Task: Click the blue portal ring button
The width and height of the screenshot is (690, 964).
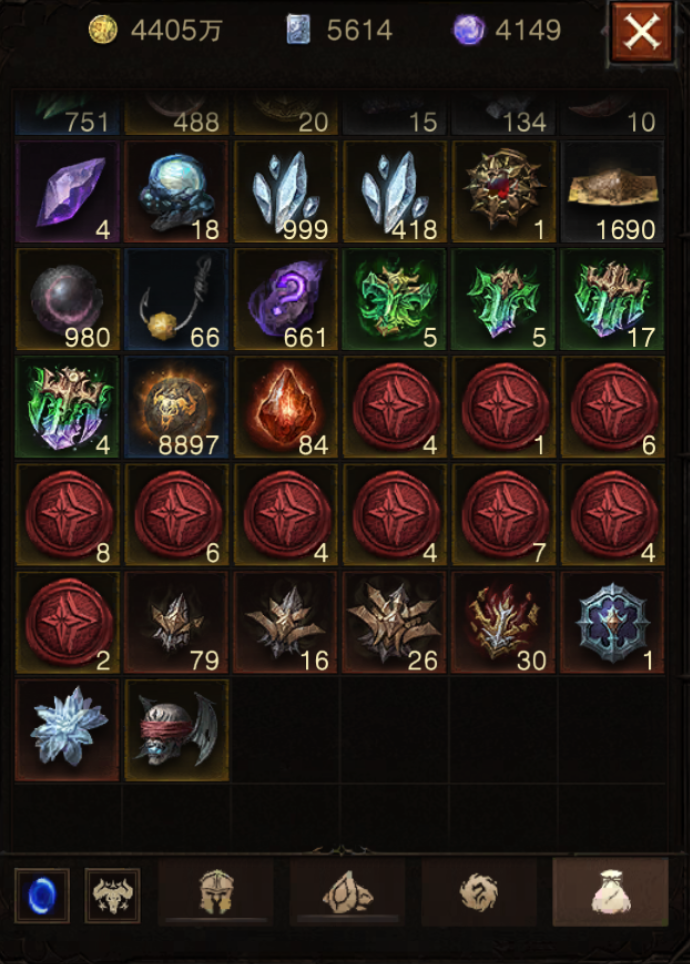Action: pos(42,895)
